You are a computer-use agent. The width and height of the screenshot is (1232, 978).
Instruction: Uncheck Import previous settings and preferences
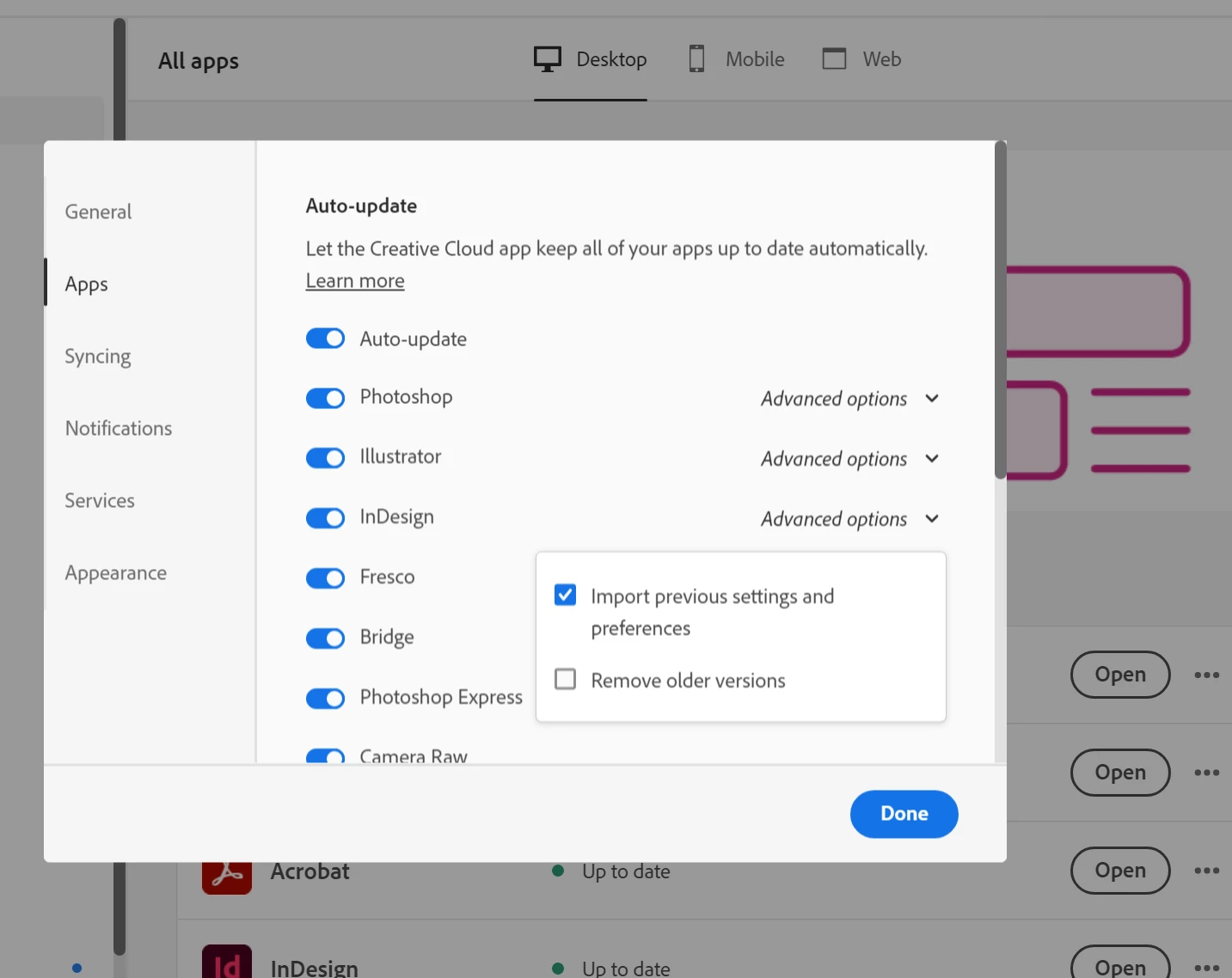click(x=565, y=595)
